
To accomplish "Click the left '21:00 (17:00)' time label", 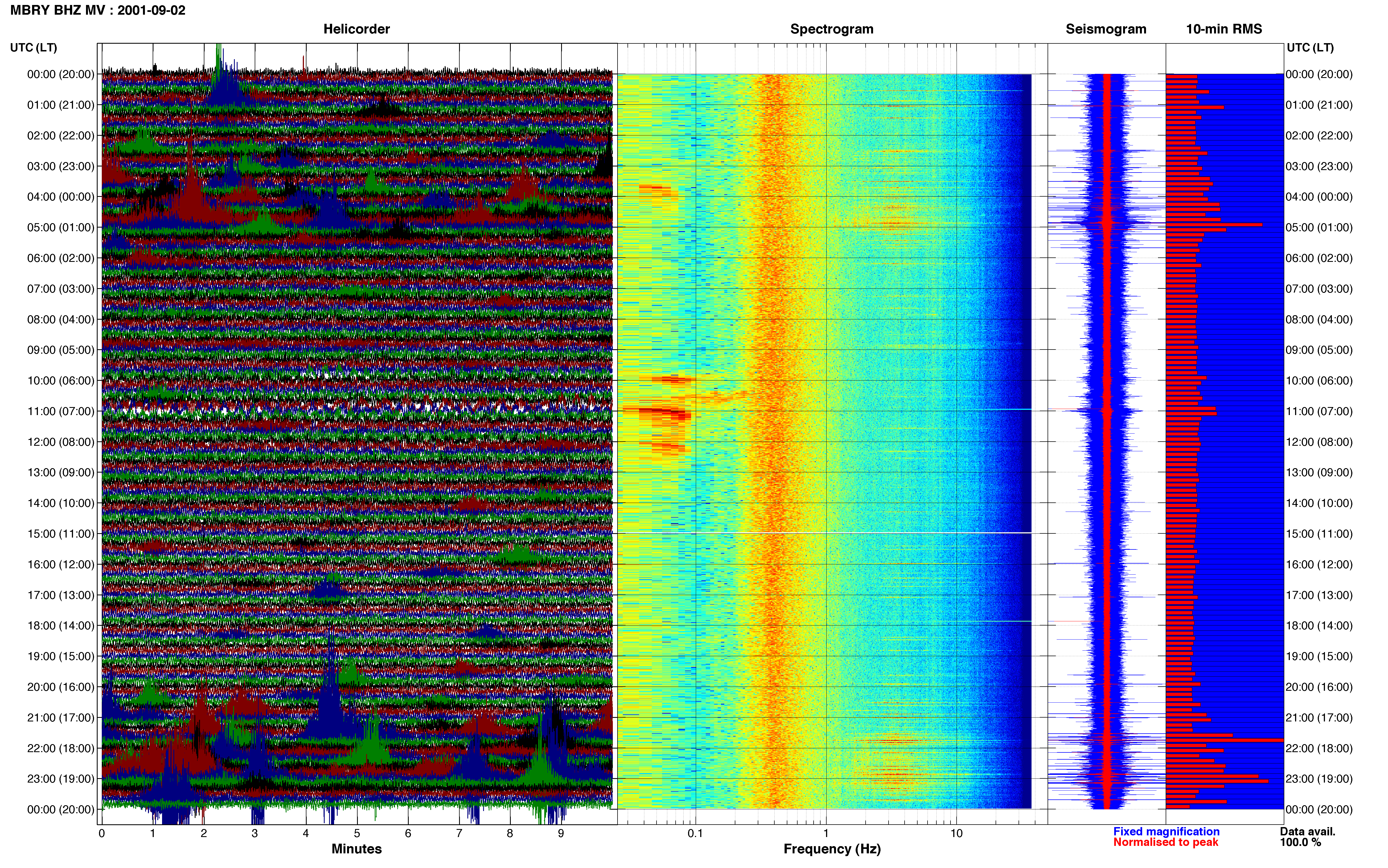I will click(61, 718).
